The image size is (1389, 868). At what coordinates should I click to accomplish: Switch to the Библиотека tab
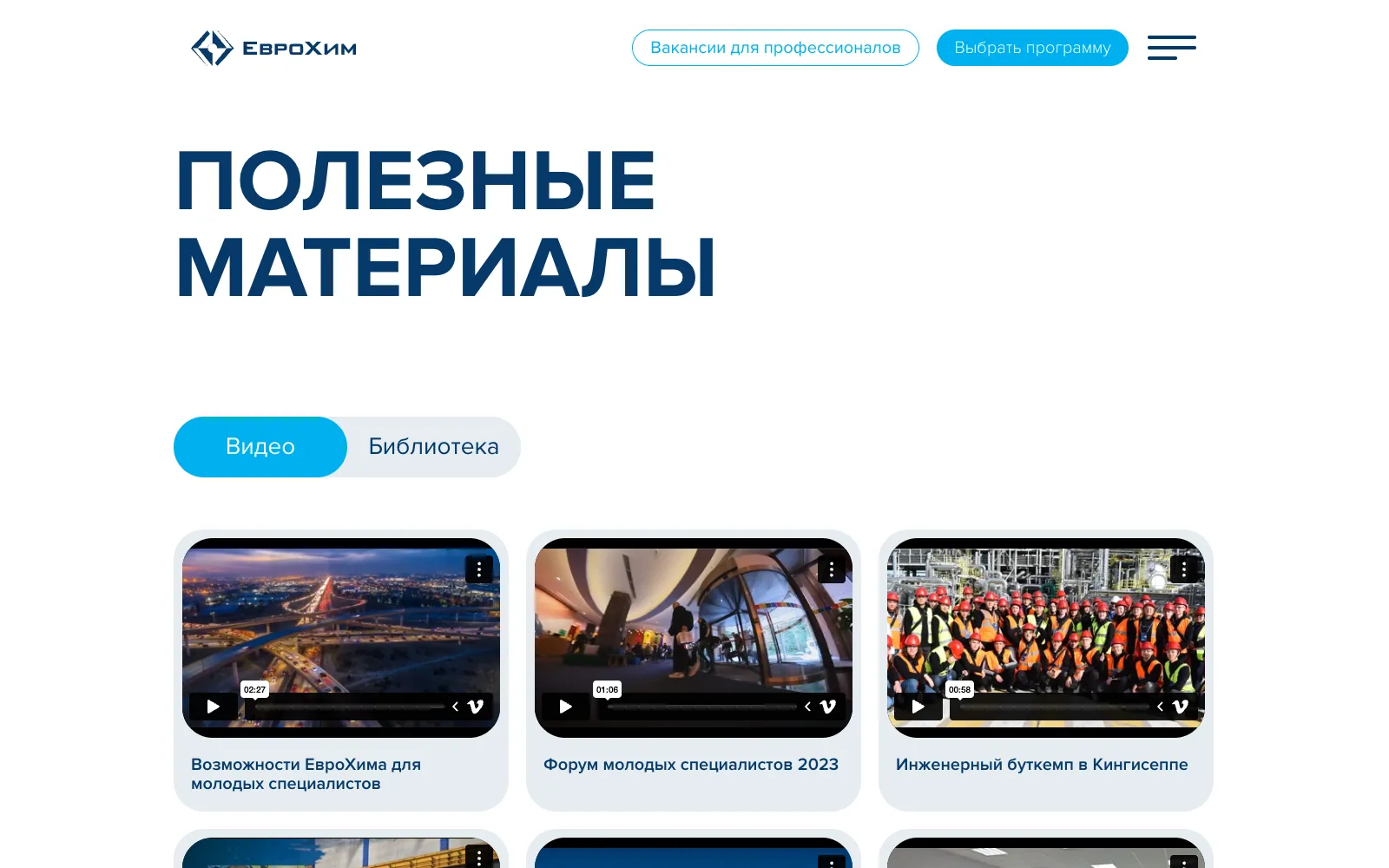tap(434, 447)
